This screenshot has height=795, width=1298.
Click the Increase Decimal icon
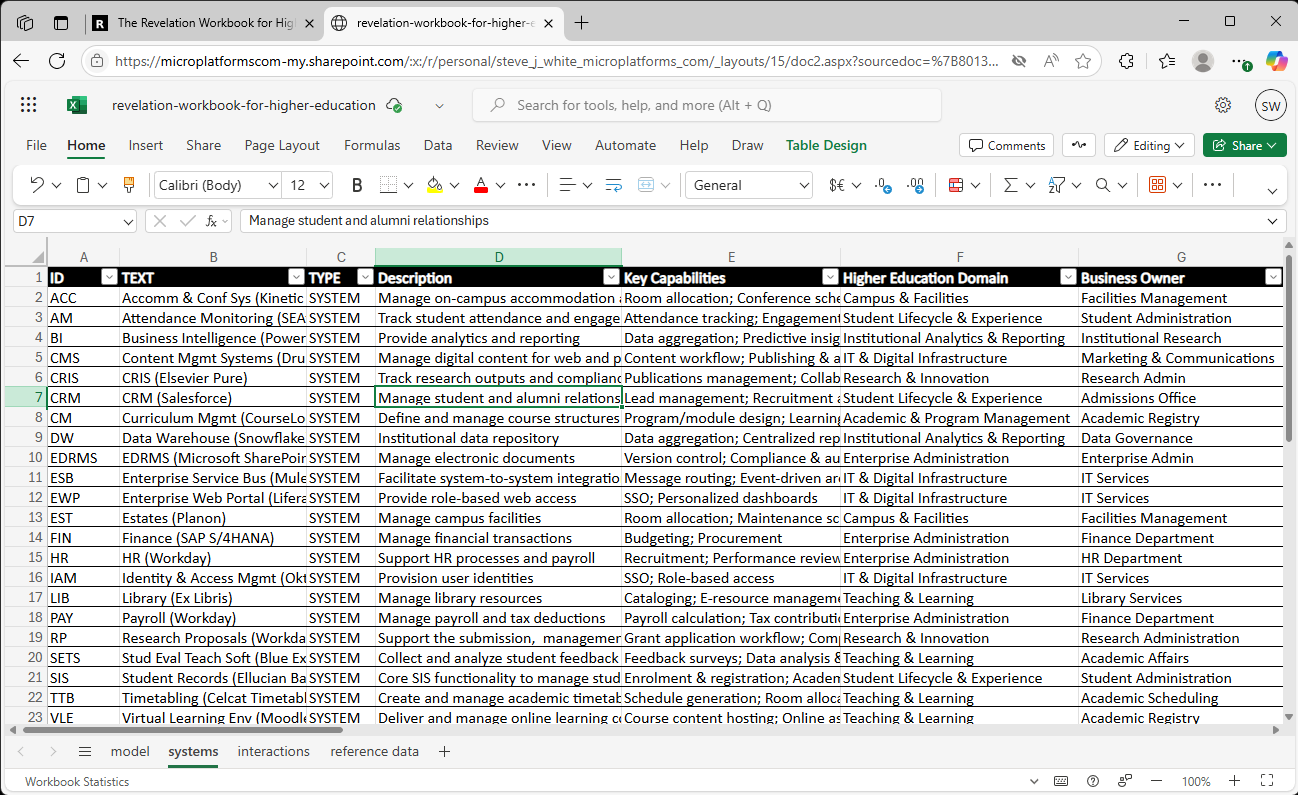click(916, 185)
